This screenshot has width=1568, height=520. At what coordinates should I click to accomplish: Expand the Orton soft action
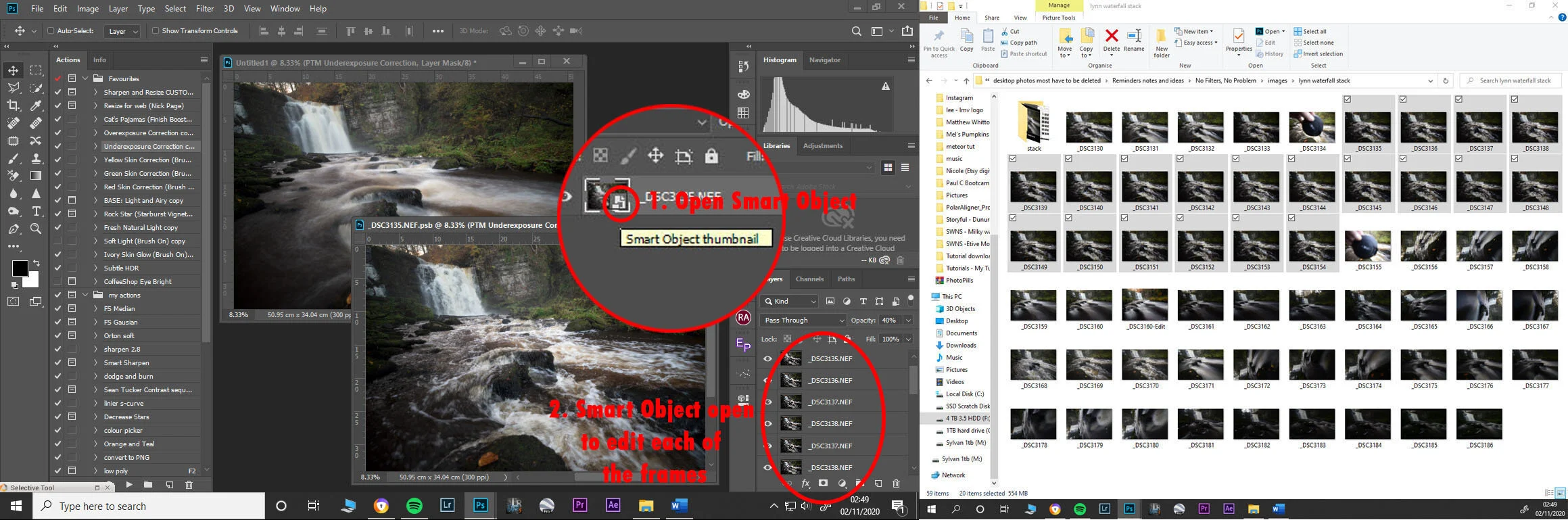(x=95, y=335)
